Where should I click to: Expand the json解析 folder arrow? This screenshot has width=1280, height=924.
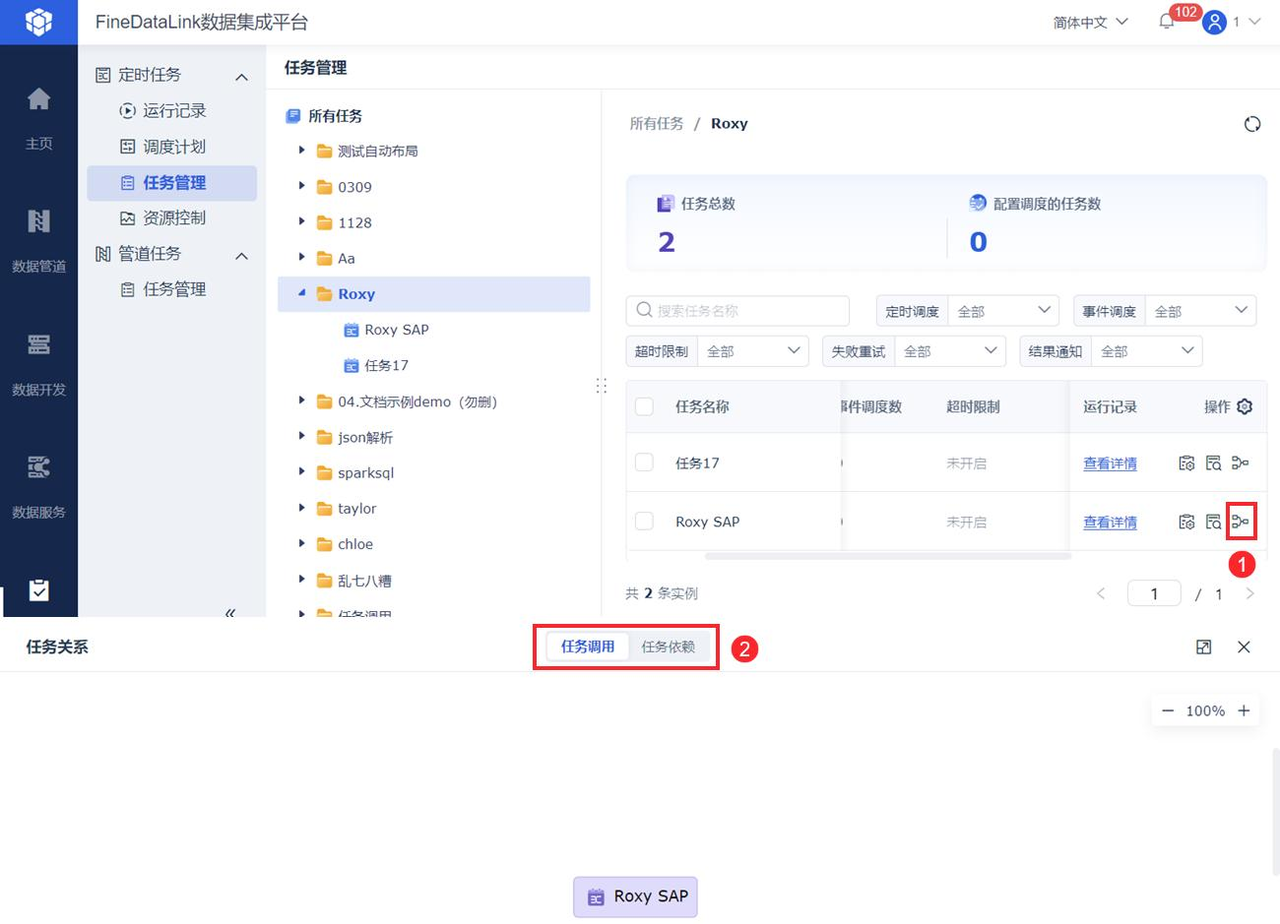[x=301, y=437]
